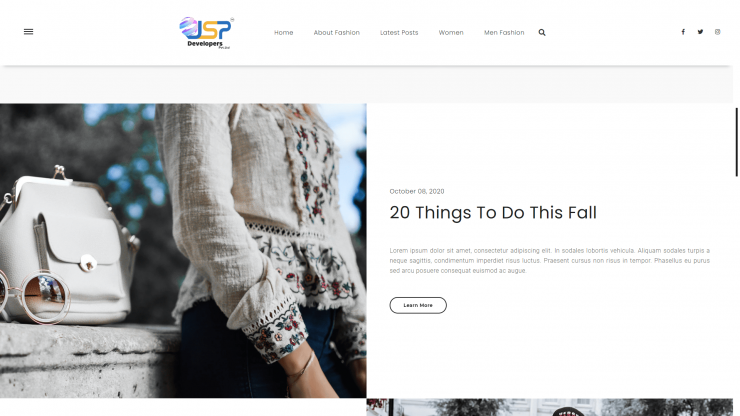Open the Women menu item
This screenshot has height=416, width=740.
pyautogui.click(x=451, y=33)
